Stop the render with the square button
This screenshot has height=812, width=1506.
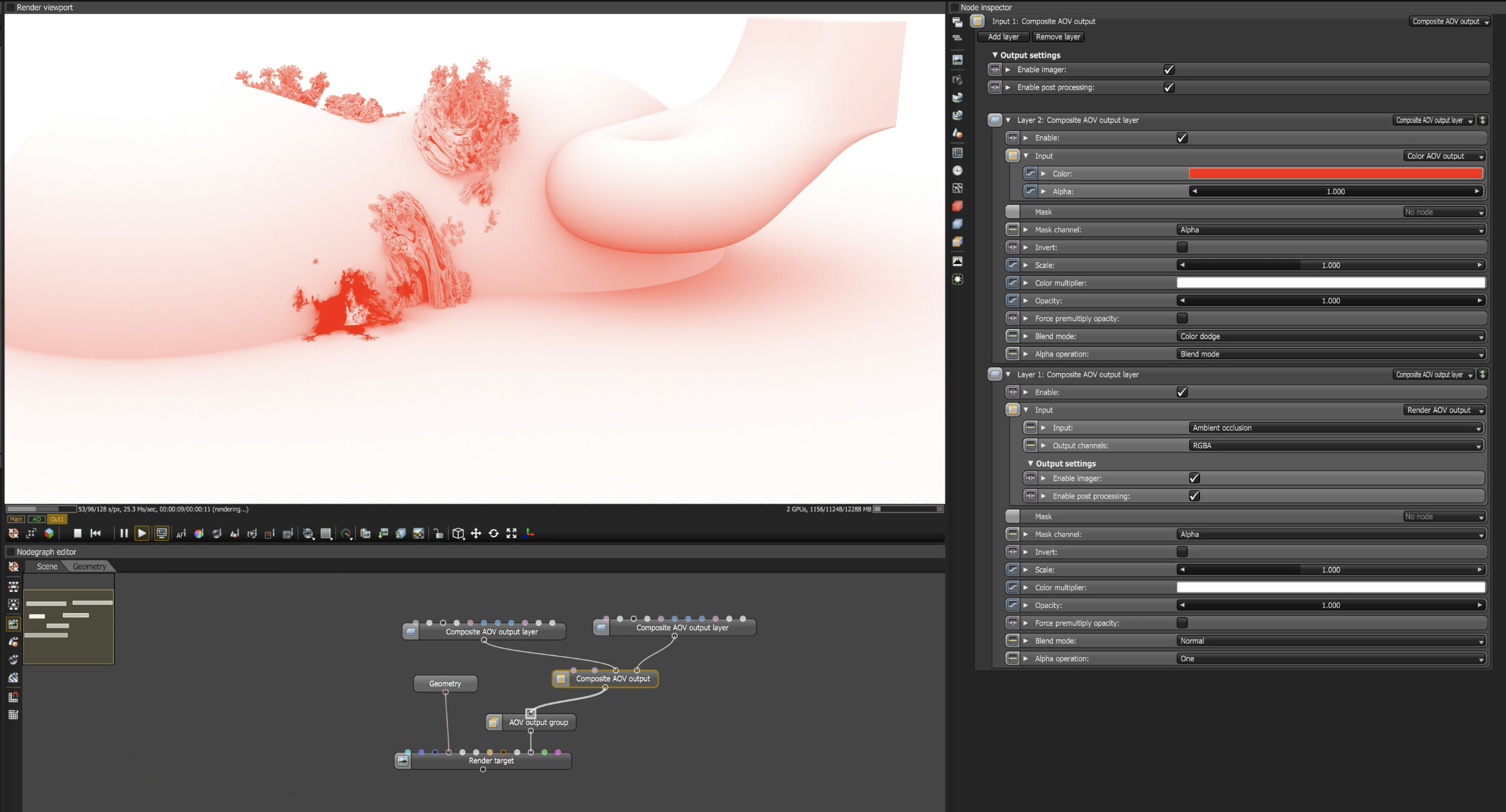point(77,533)
